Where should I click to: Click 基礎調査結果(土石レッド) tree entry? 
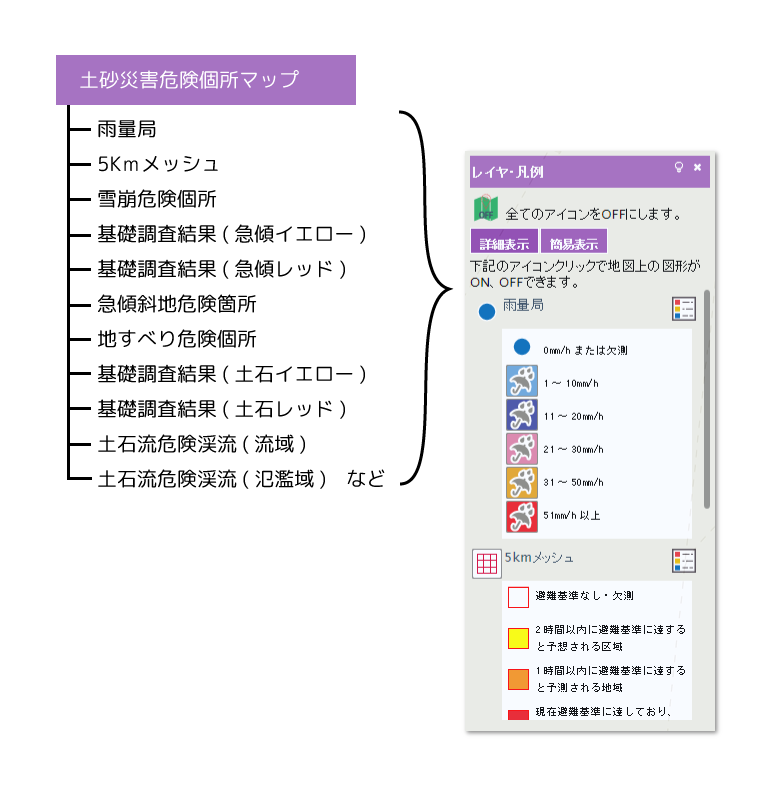point(222,409)
